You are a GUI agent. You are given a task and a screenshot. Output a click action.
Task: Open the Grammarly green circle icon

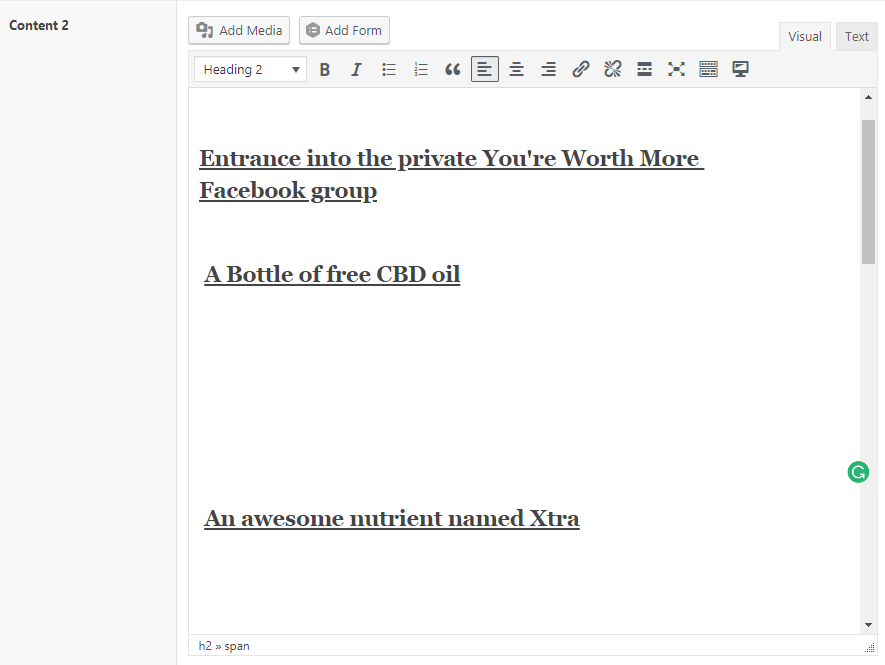tap(858, 472)
